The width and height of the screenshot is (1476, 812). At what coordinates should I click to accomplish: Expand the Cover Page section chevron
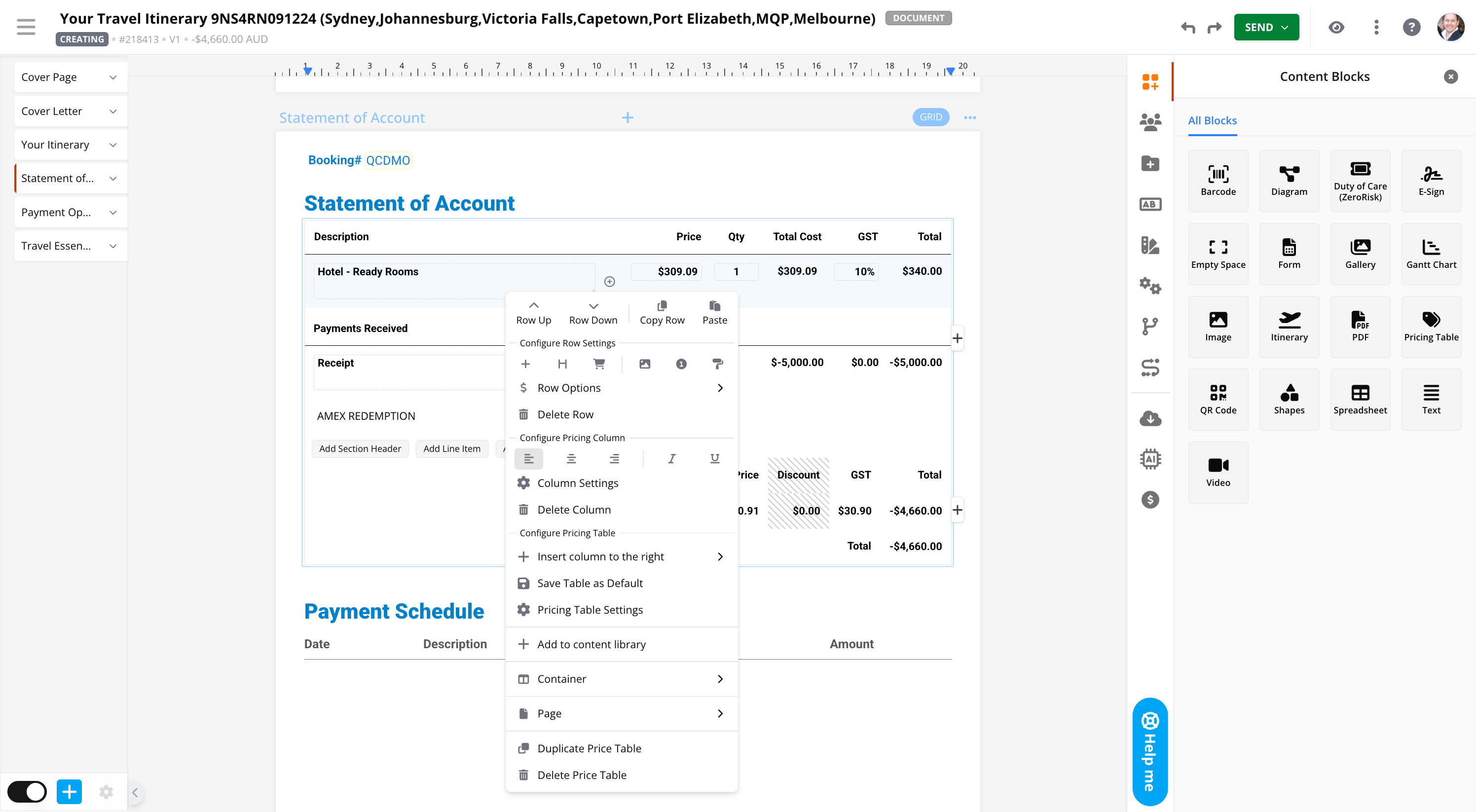pos(113,77)
